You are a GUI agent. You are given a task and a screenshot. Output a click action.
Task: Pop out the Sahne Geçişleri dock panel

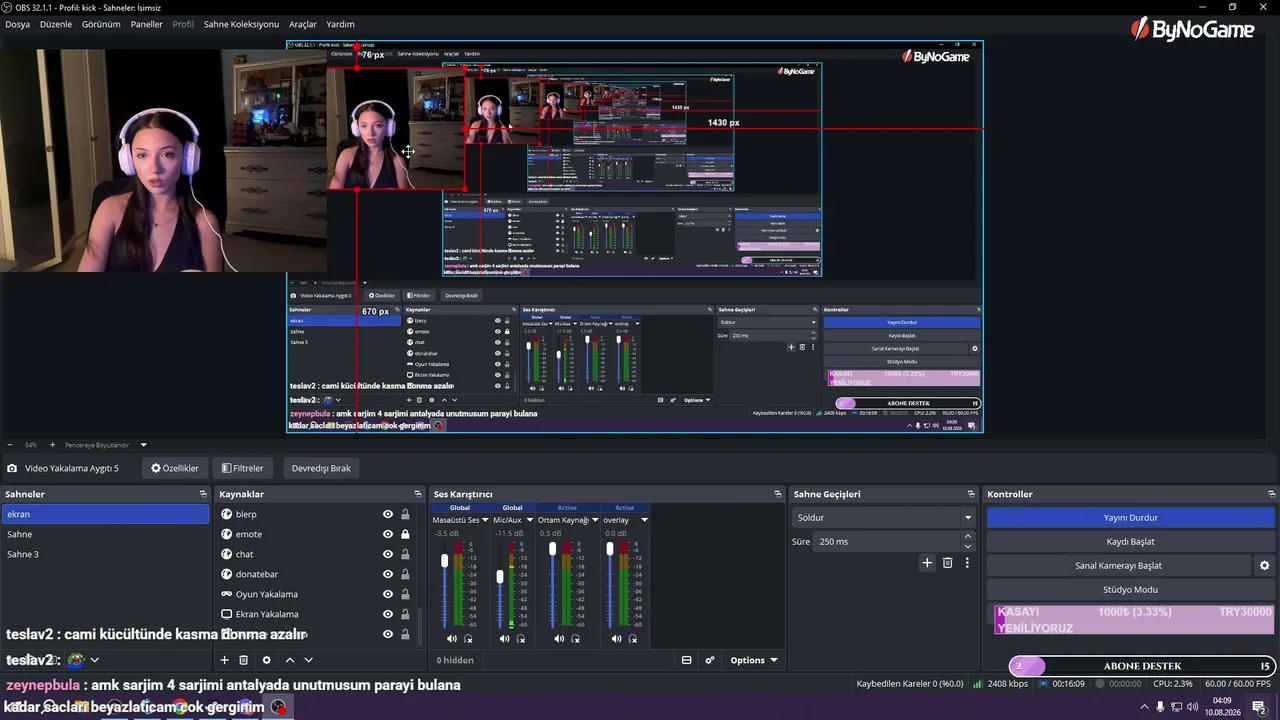[x=971, y=494]
